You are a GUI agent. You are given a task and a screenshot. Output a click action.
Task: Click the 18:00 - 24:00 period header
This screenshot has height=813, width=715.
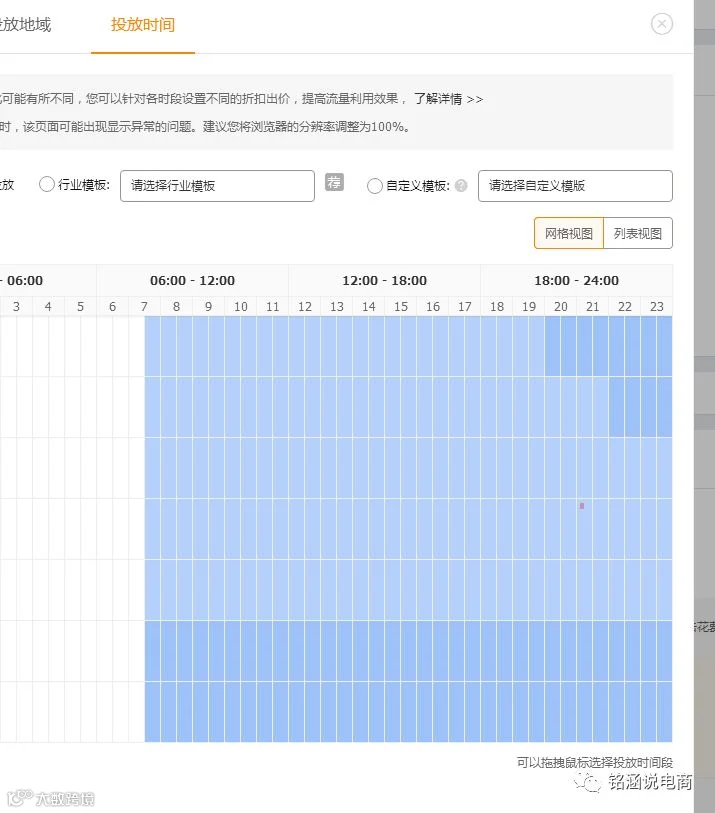[577, 281]
